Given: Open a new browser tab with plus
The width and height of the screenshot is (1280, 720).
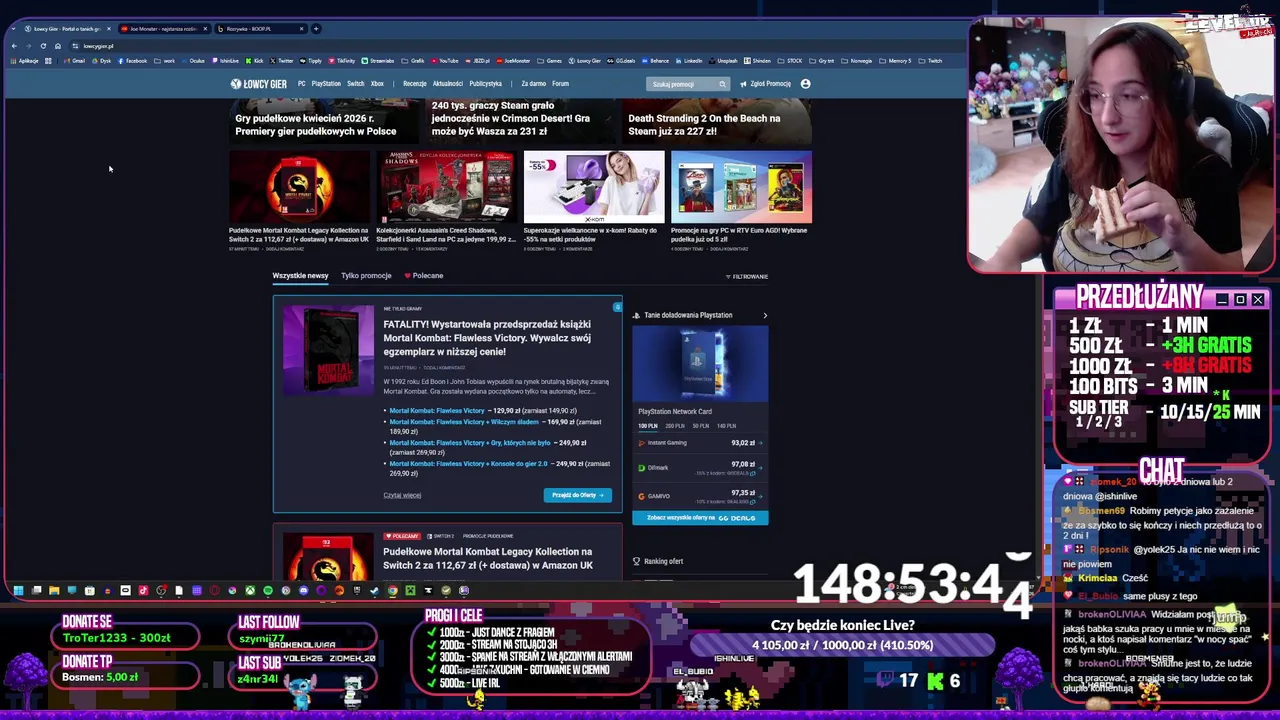Looking at the screenshot, I should [x=316, y=28].
